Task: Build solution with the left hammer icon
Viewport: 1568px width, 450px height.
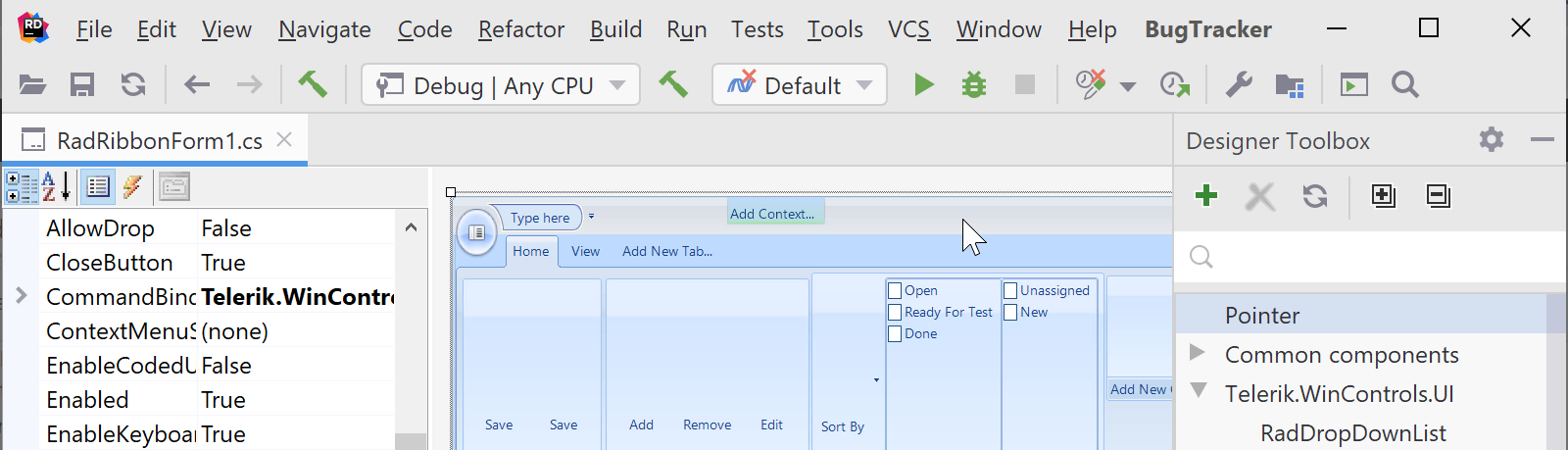Action: click(x=313, y=84)
